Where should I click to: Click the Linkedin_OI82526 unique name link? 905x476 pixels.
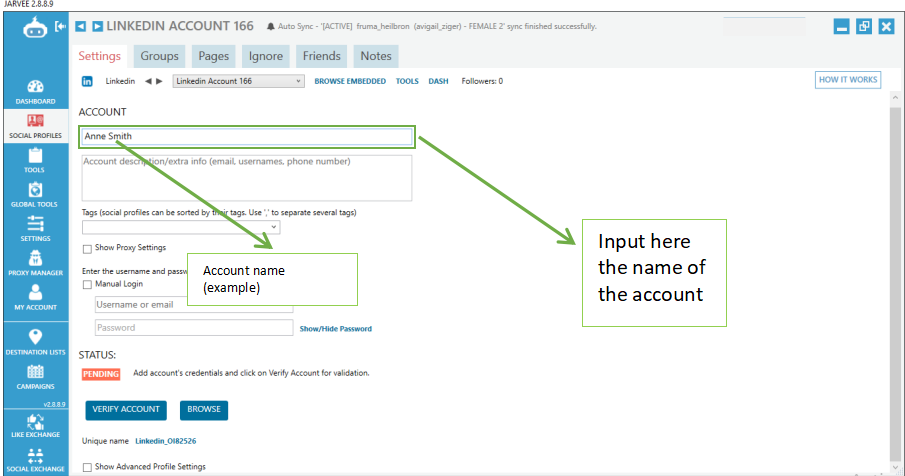point(166,441)
